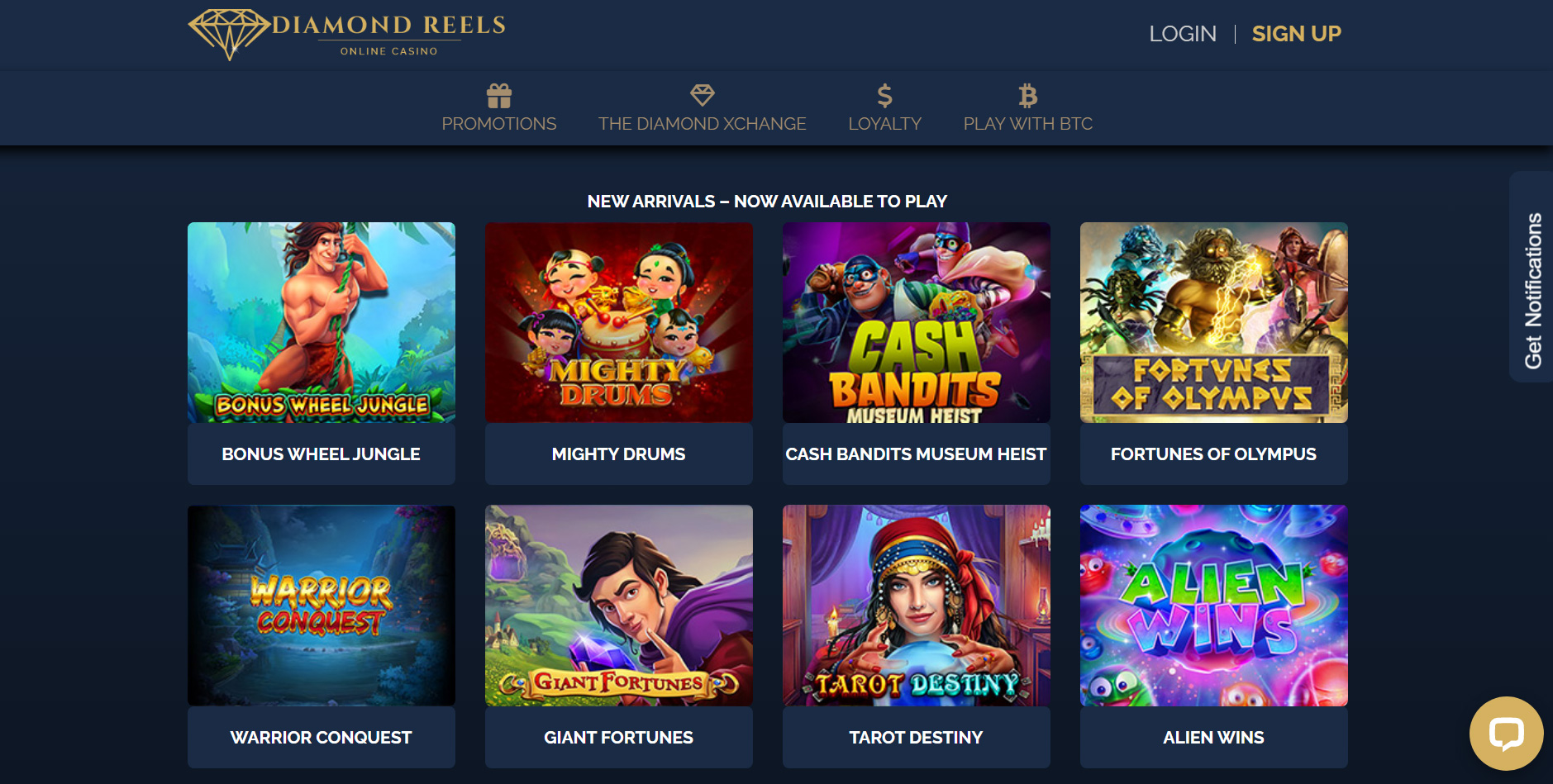Image resolution: width=1553 pixels, height=784 pixels.
Task: Open the live chat bubble icon
Action: pos(1506,734)
